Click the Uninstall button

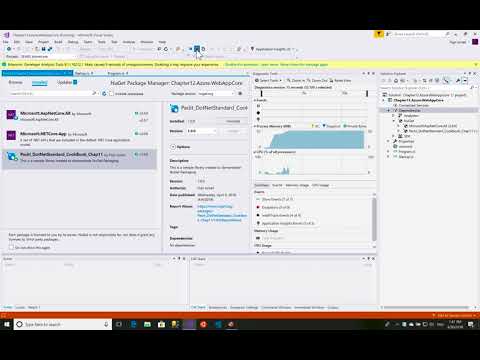(x=233, y=121)
